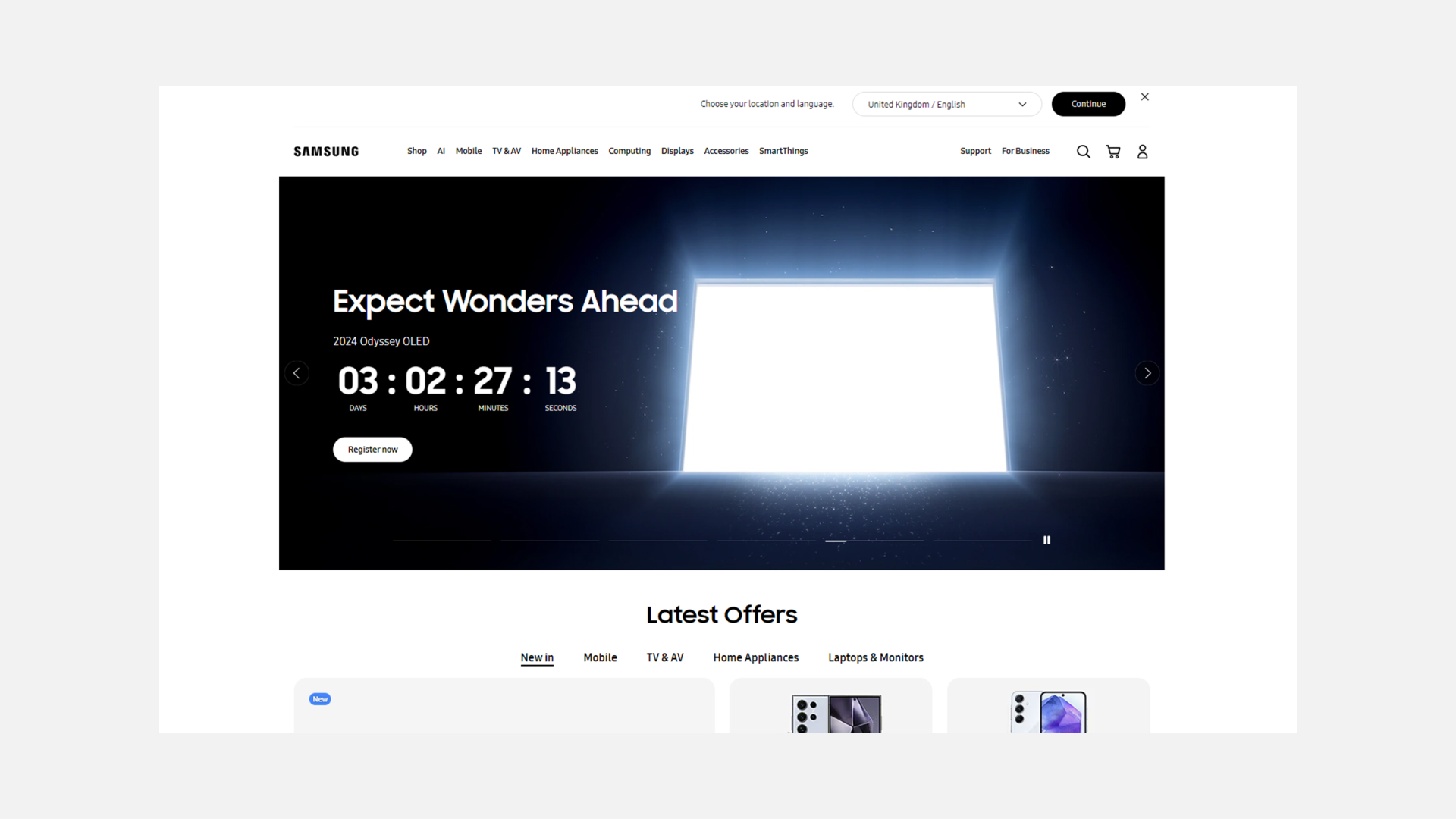Open the Mobile navigation menu
Image resolution: width=1456 pixels, height=819 pixels.
(468, 151)
